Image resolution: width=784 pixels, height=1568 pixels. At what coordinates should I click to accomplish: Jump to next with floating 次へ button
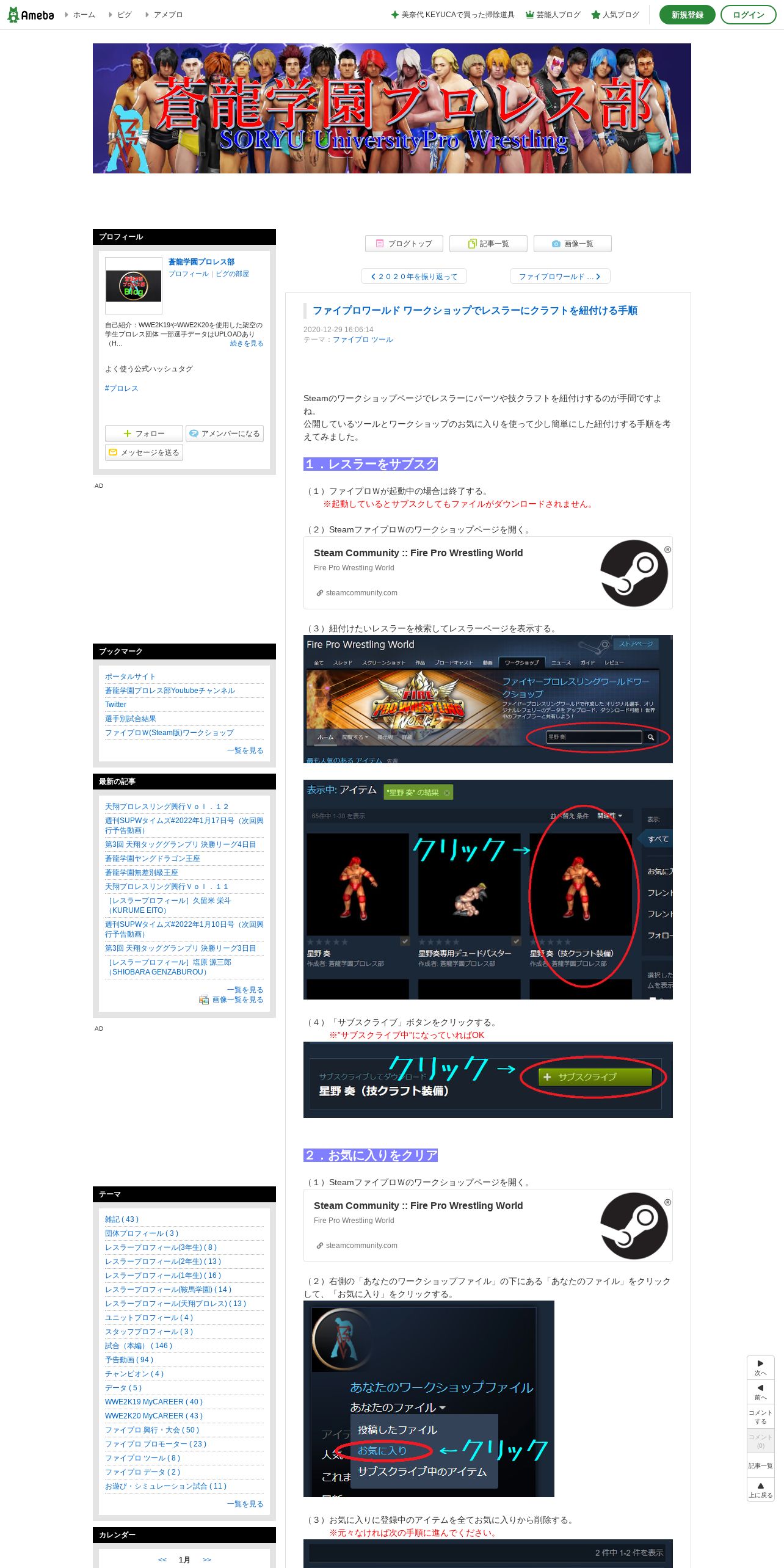[761, 1368]
